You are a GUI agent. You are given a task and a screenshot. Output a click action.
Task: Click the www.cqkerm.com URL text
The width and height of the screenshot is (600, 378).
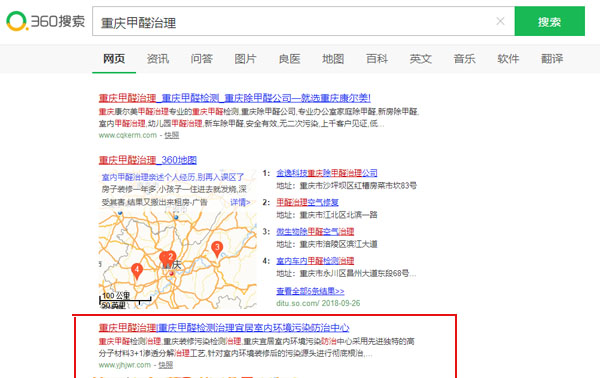tap(128, 135)
